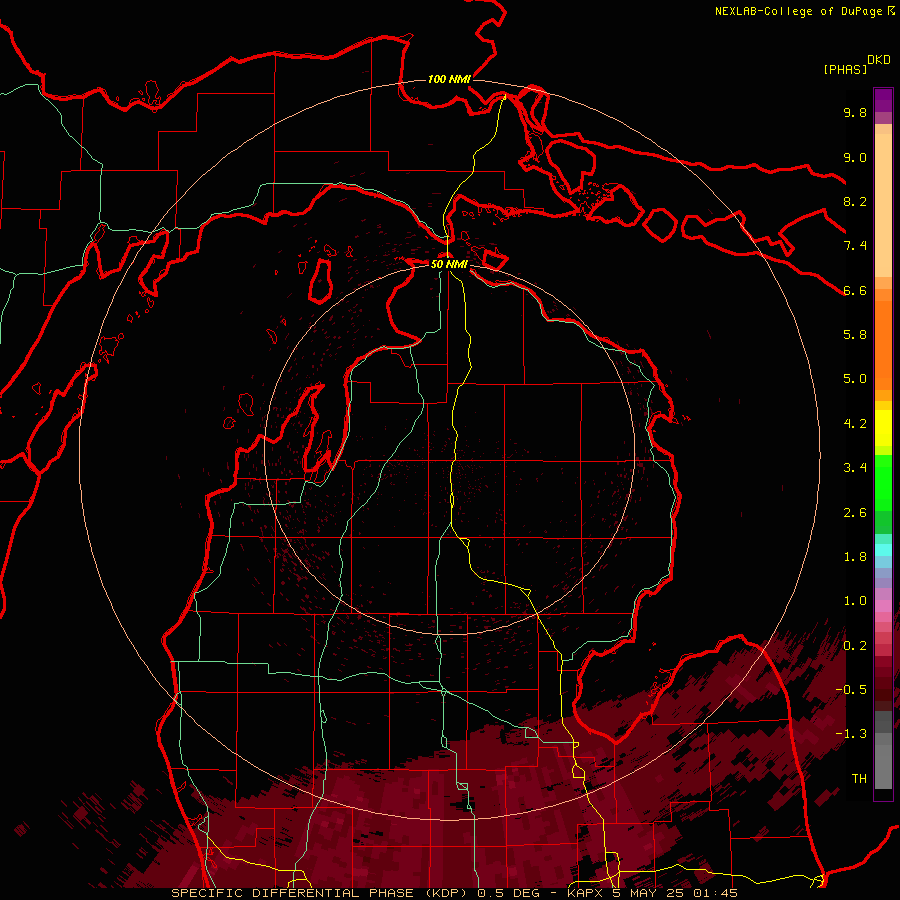900x900 pixels.
Task: Click the 0.2 legend value
Action: pyautogui.click(x=855, y=646)
